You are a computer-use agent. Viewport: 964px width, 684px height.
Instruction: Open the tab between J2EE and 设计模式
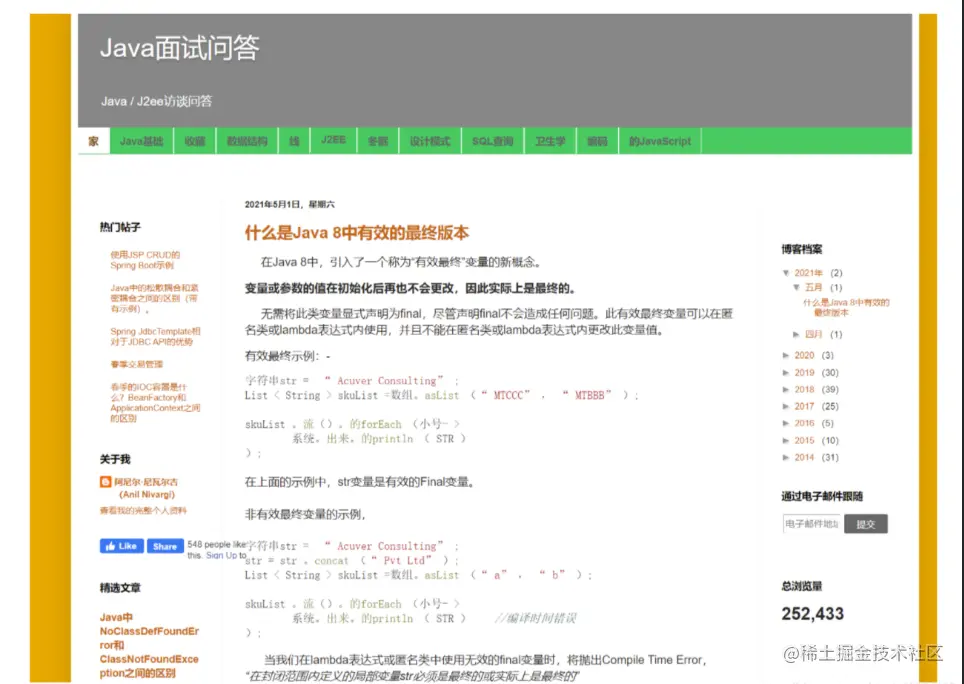[x=377, y=141]
